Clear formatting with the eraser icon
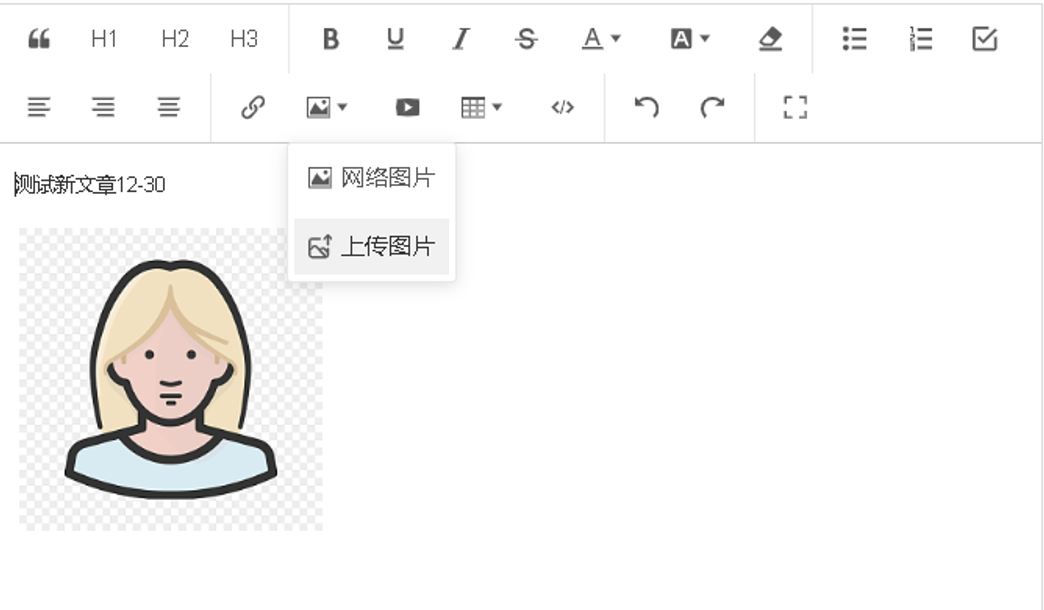Viewport: 1044px width, 610px height. 769,39
